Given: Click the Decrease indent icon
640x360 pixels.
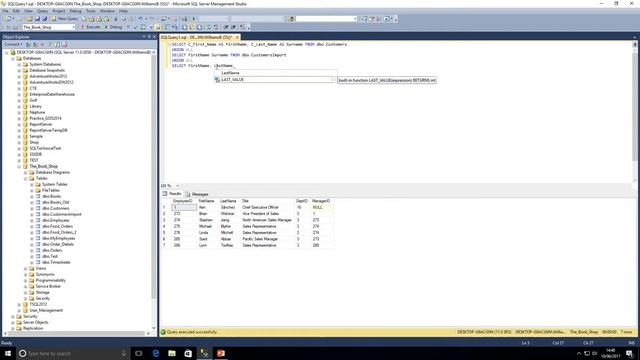Looking at the screenshot, I should click(226, 27).
